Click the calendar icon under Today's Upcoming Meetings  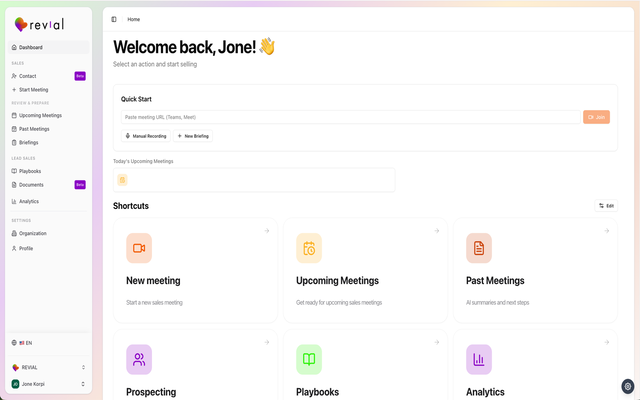tap(122, 180)
